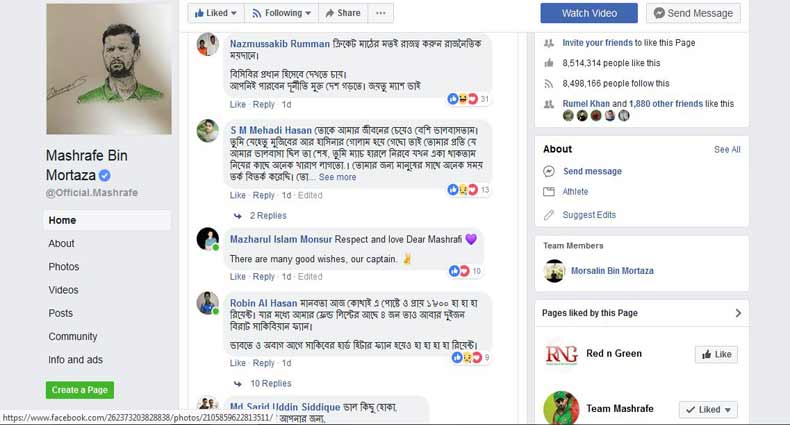Open the Photos tab in the sidebar
This screenshot has width=790, height=425.
[x=64, y=267]
